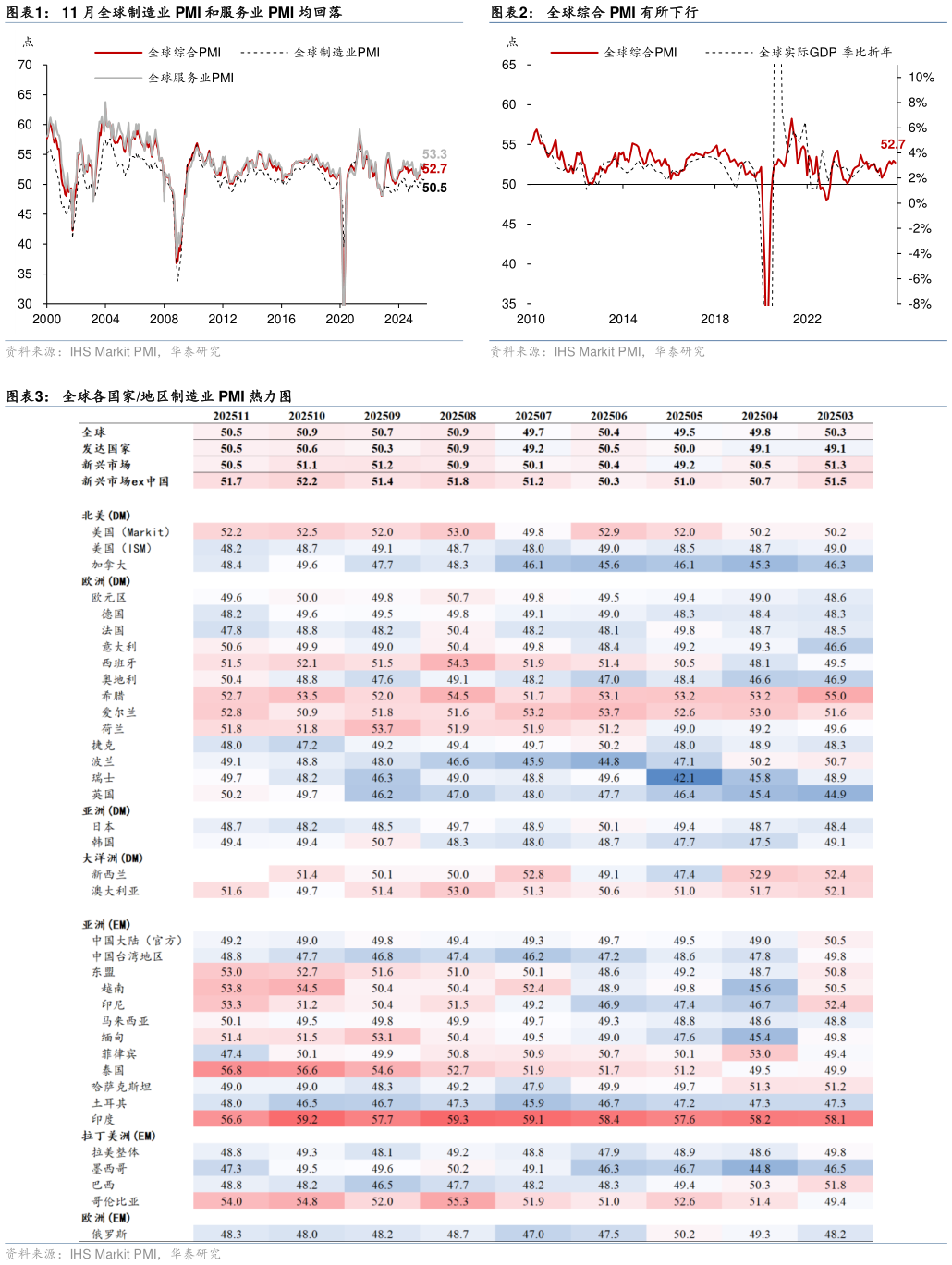Click the '西班牙' row label
952x1265 pixels.
[119, 663]
